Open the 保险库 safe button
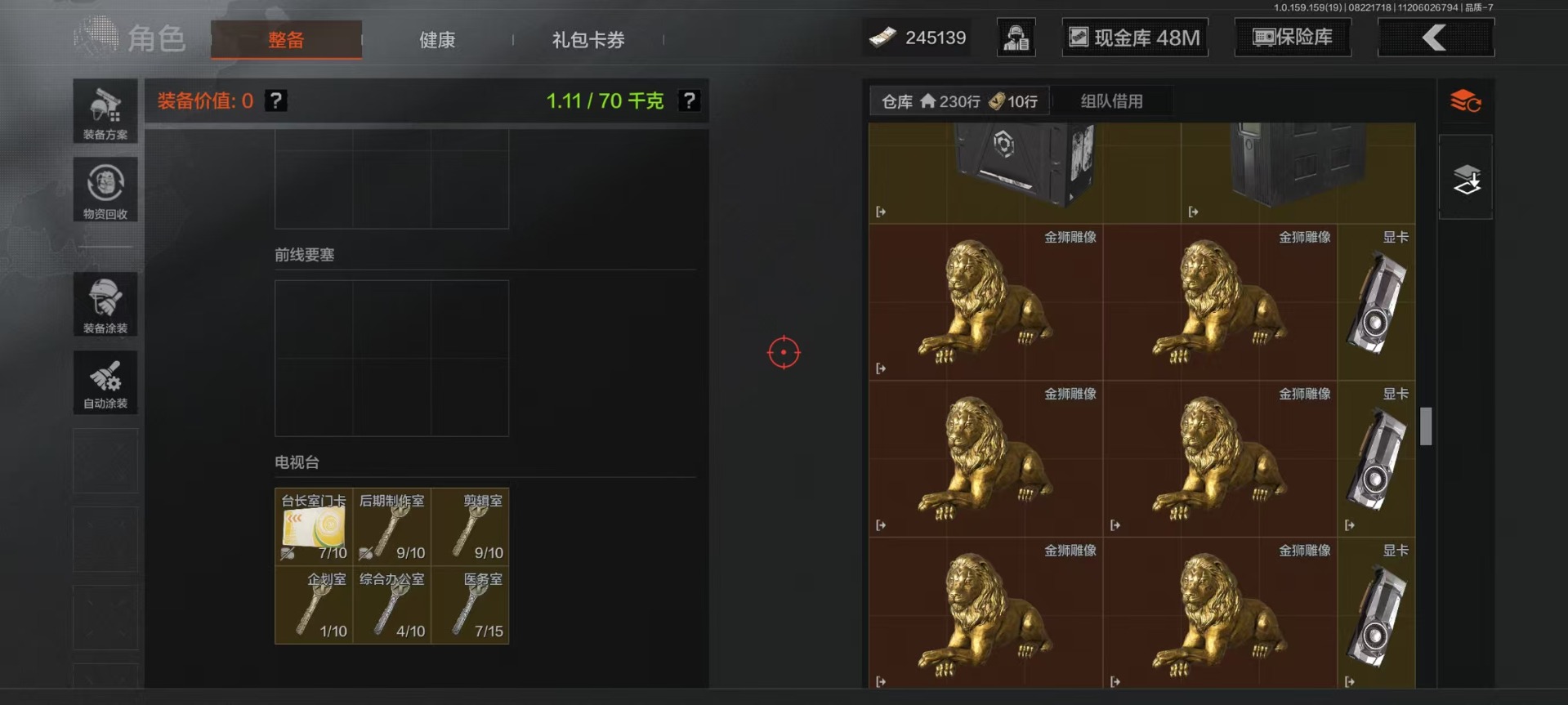 1293,38
